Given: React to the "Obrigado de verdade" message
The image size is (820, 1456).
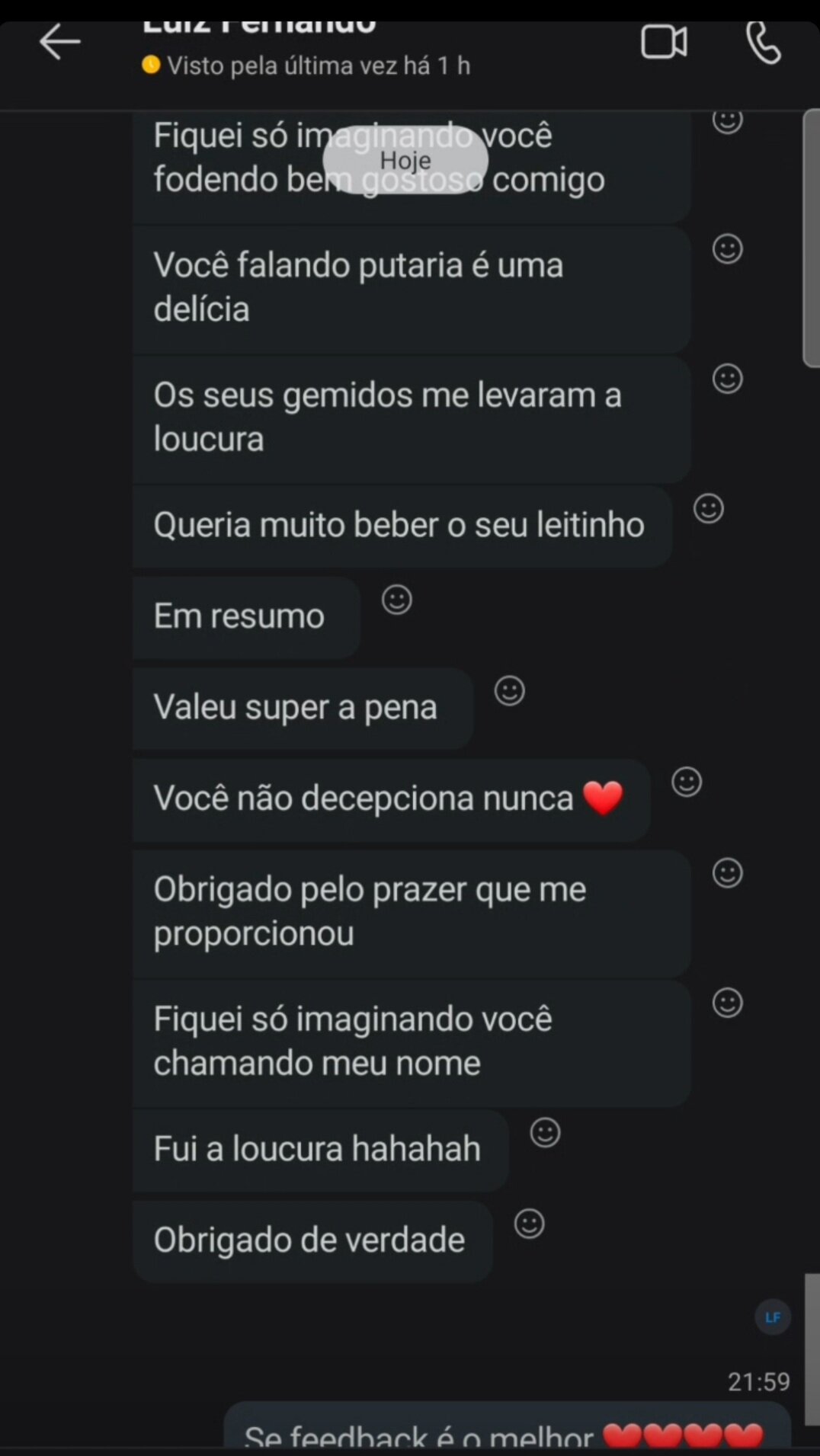Looking at the screenshot, I should 530,1224.
